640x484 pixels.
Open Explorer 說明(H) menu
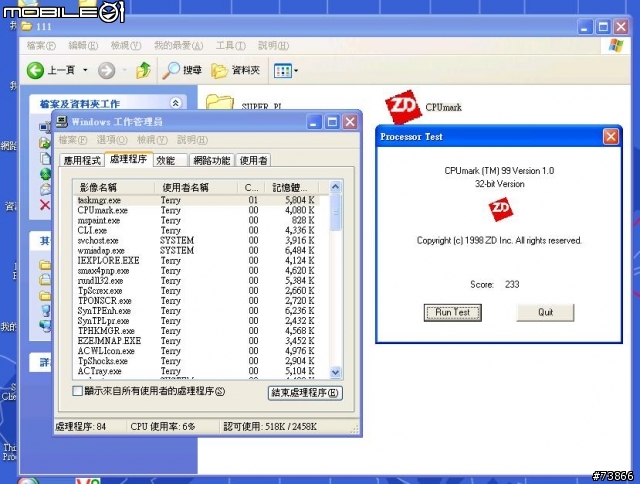point(273,45)
